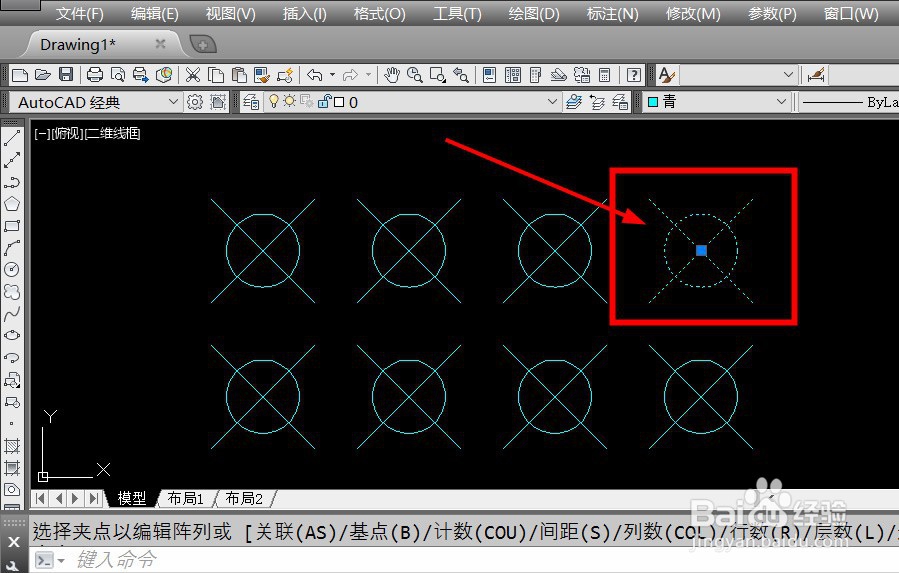
Task: Select the Ellipse Arc tool
Action: point(12,357)
